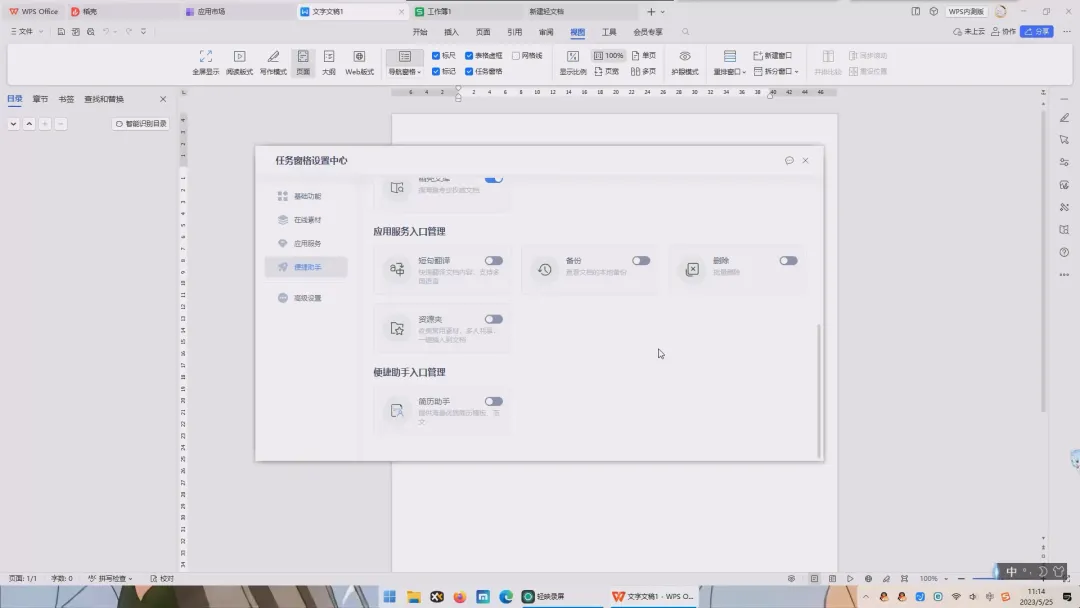Choose 多页 multi-page view
The height and width of the screenshot is (608, 1080).
click(643, 71)
